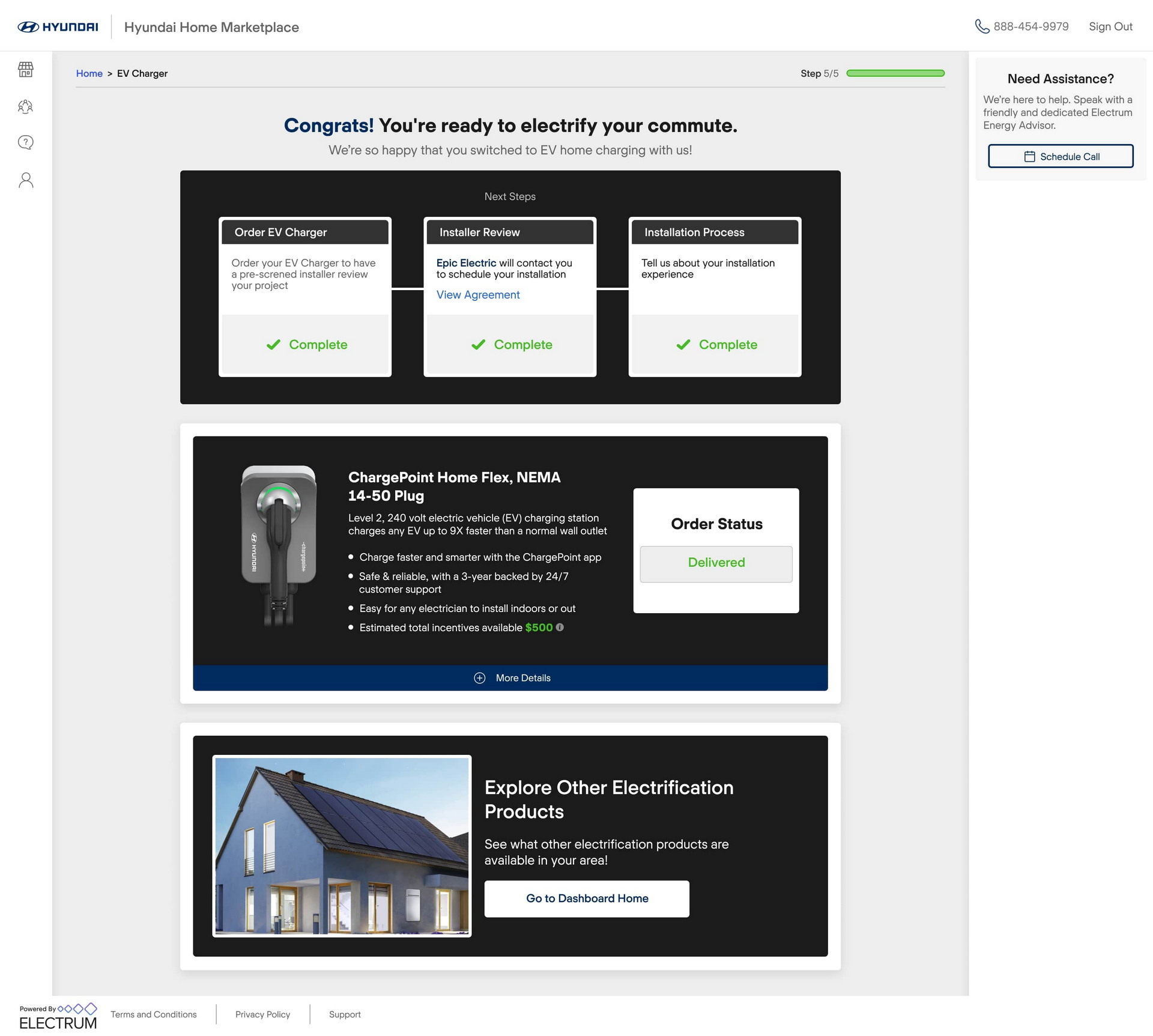Click the info icon next to $500 incentives
1153x1036 pixels.
coord(560,628)
